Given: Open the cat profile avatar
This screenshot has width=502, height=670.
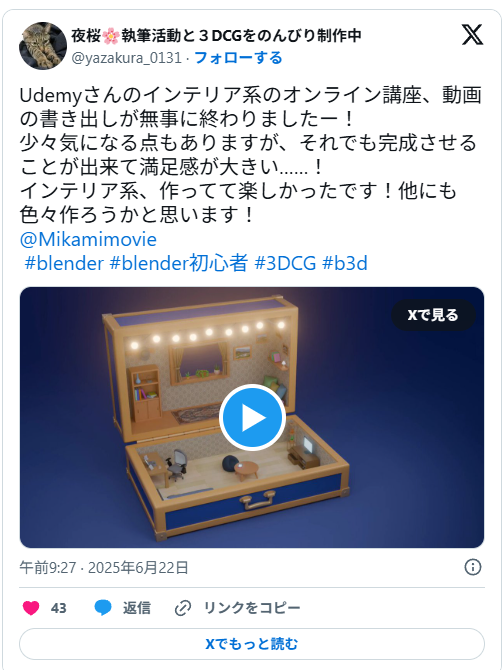Looking at the screenshot, I should pos(43,46).
